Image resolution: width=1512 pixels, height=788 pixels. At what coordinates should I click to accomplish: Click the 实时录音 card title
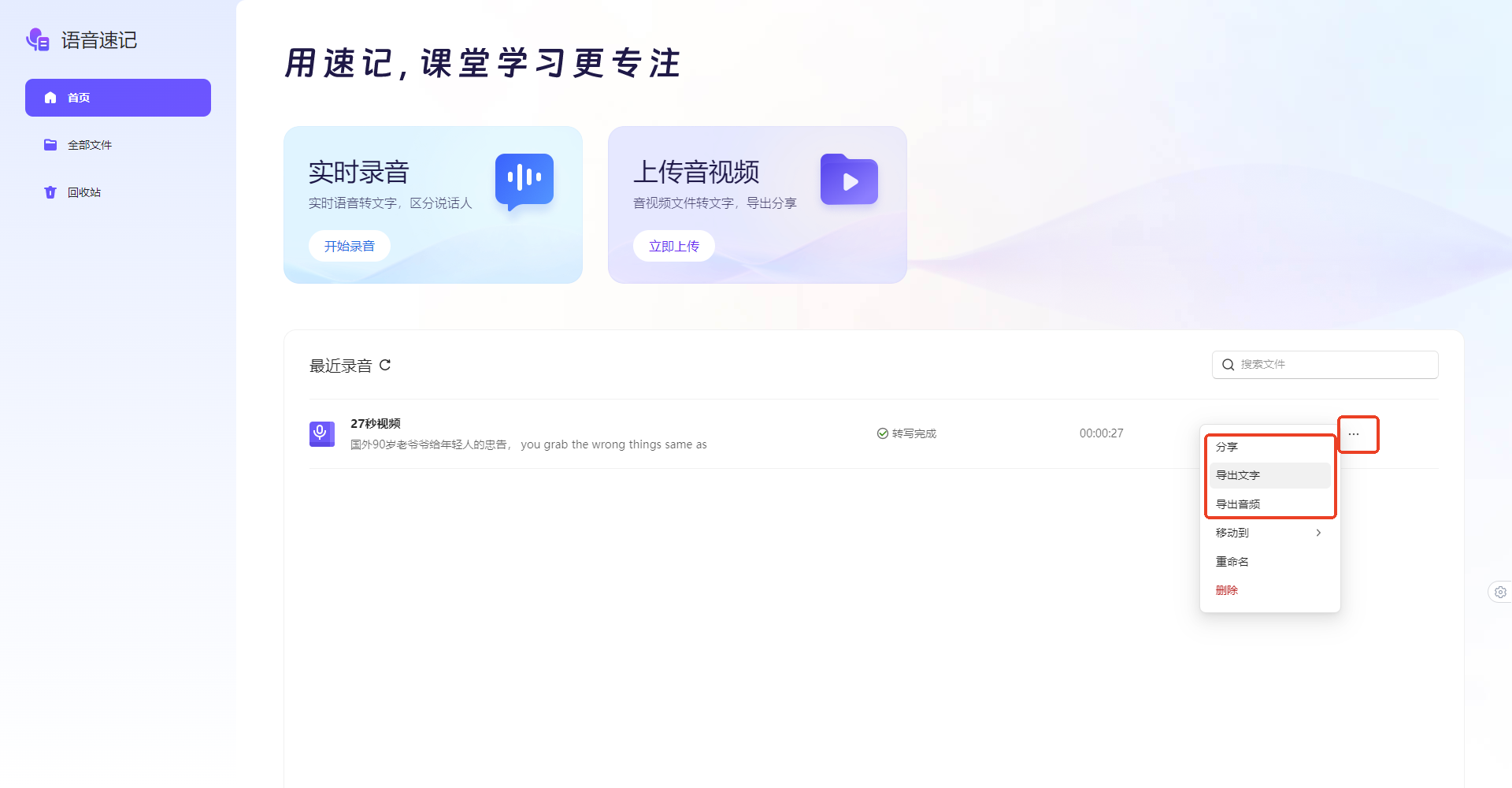(359, 172)
